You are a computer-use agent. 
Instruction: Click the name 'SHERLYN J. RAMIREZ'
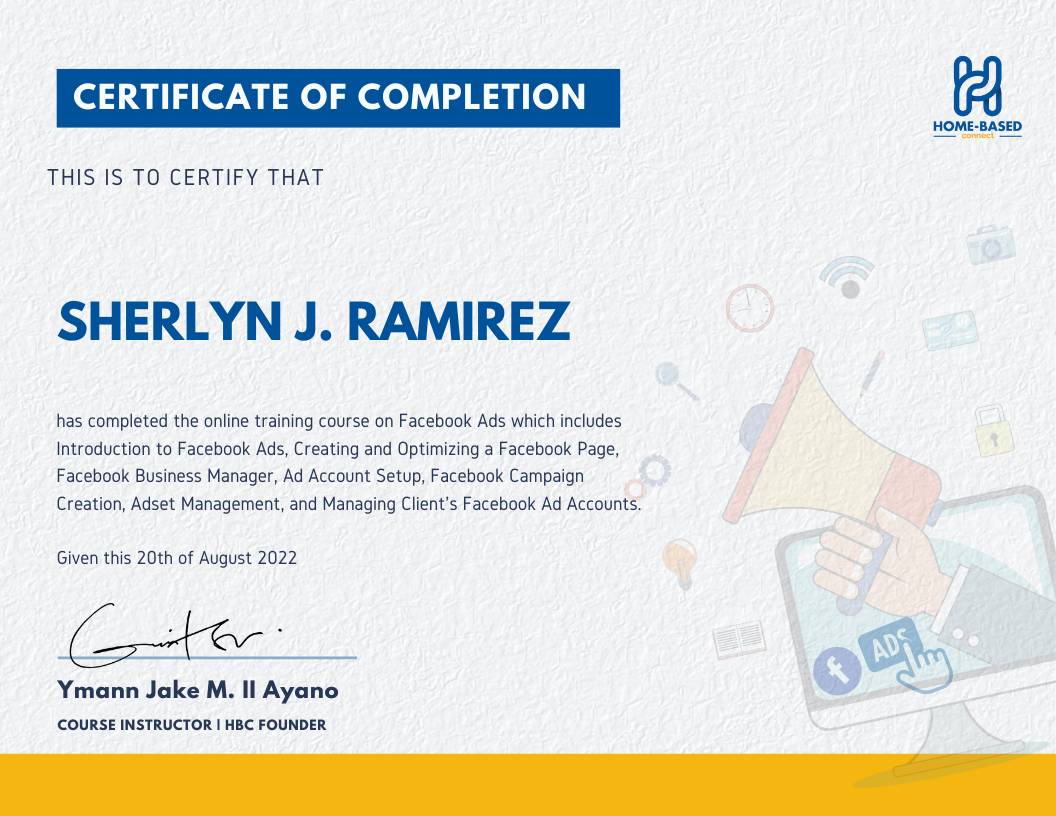(314, 322)
